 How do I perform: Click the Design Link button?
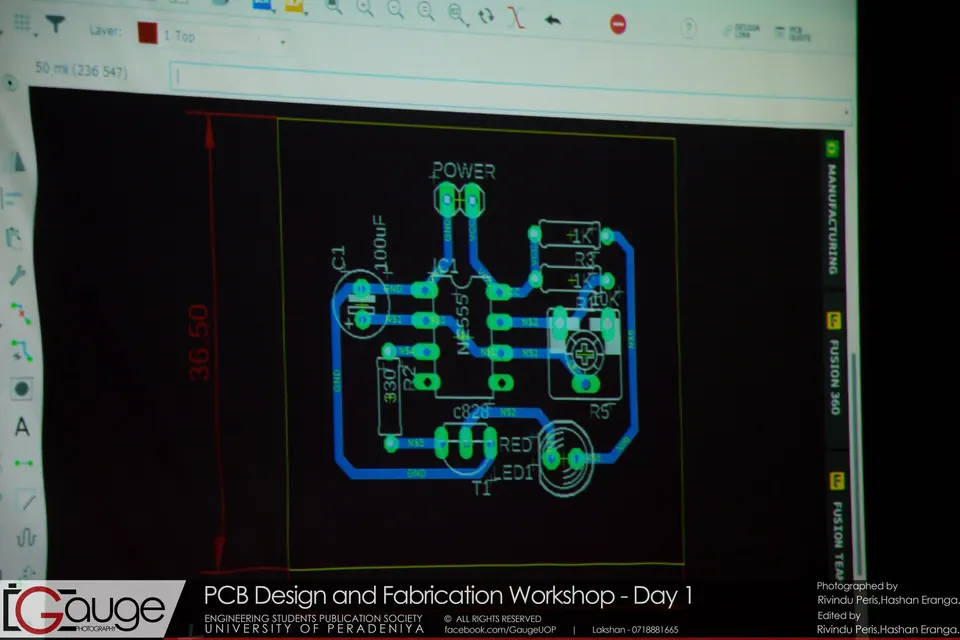click(x=741, y=31)
